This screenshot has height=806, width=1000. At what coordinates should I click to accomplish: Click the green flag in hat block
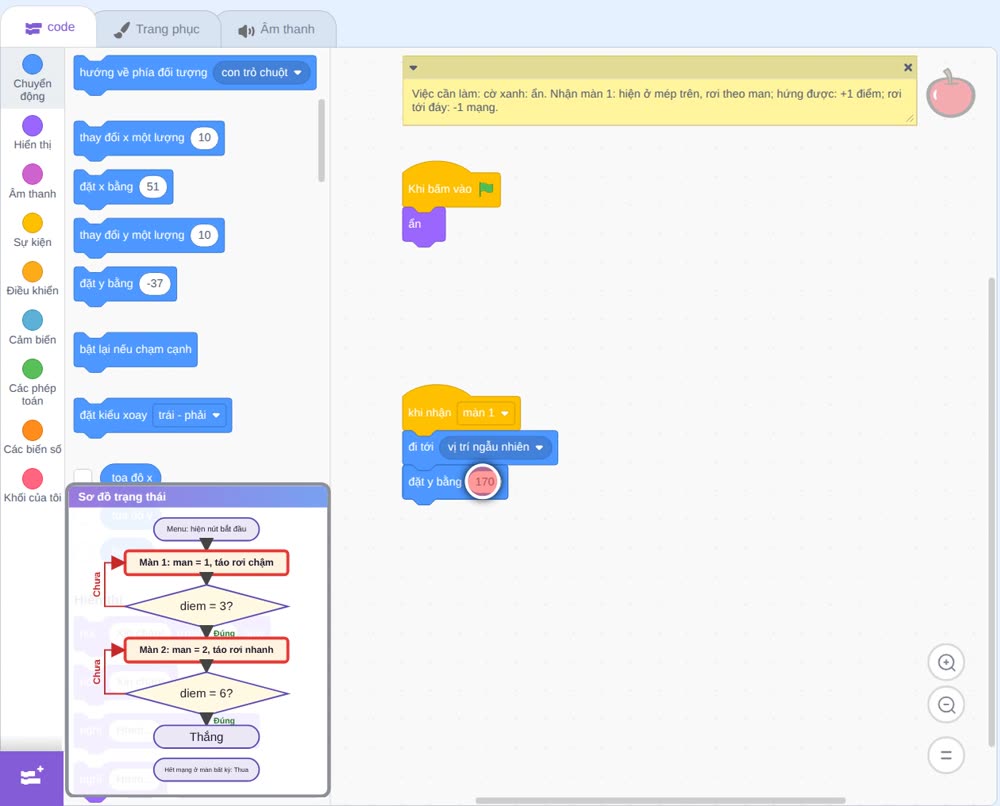pos(487,189)
